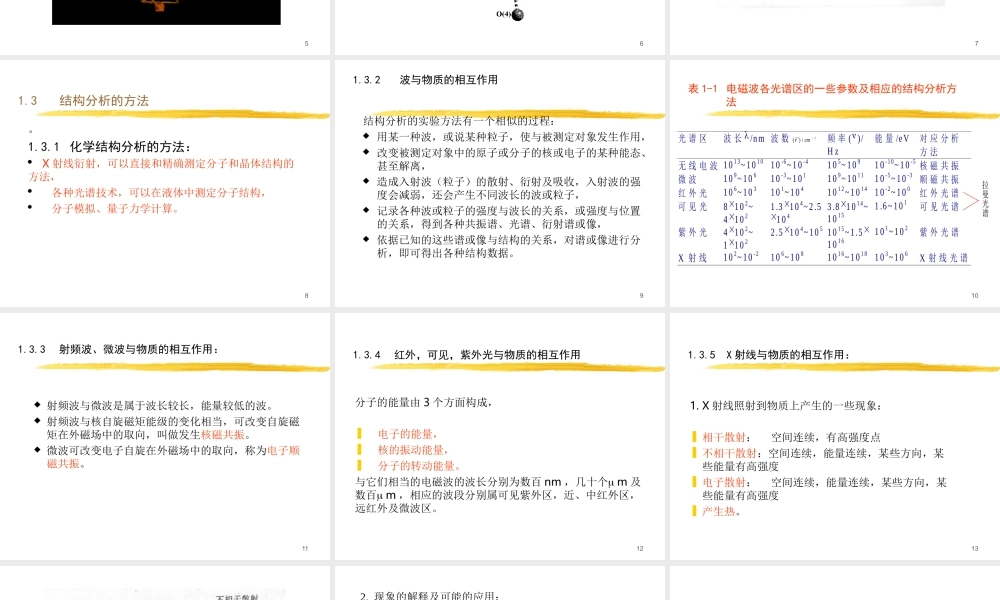The image size is (1000, 600).
Task: Click the bullet '各种光谱技术，可以在液体中测定分子结构'
Action: point(159,193)
